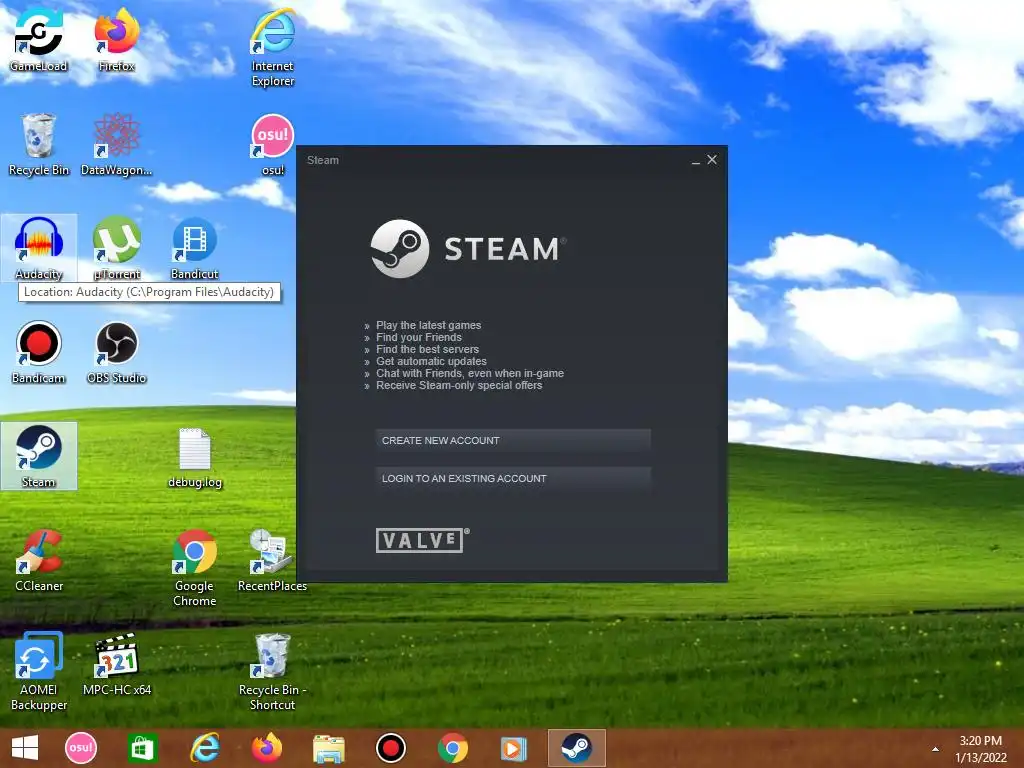Image resolution: width=1024 pixels, height=768 pixels.
Task: Select the Audacity desktop icon
Action: click(39, 248)
